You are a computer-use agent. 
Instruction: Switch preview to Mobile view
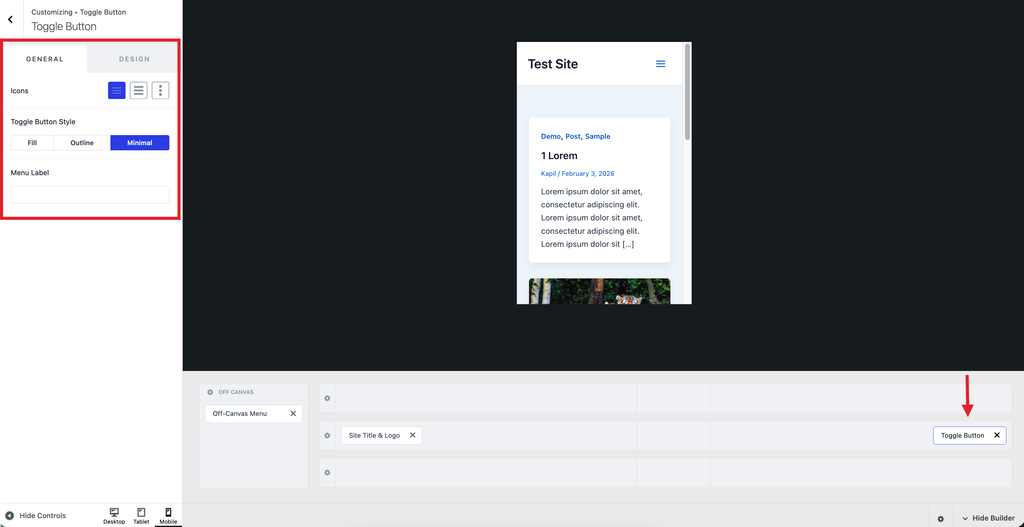click(x=168, y=516)
